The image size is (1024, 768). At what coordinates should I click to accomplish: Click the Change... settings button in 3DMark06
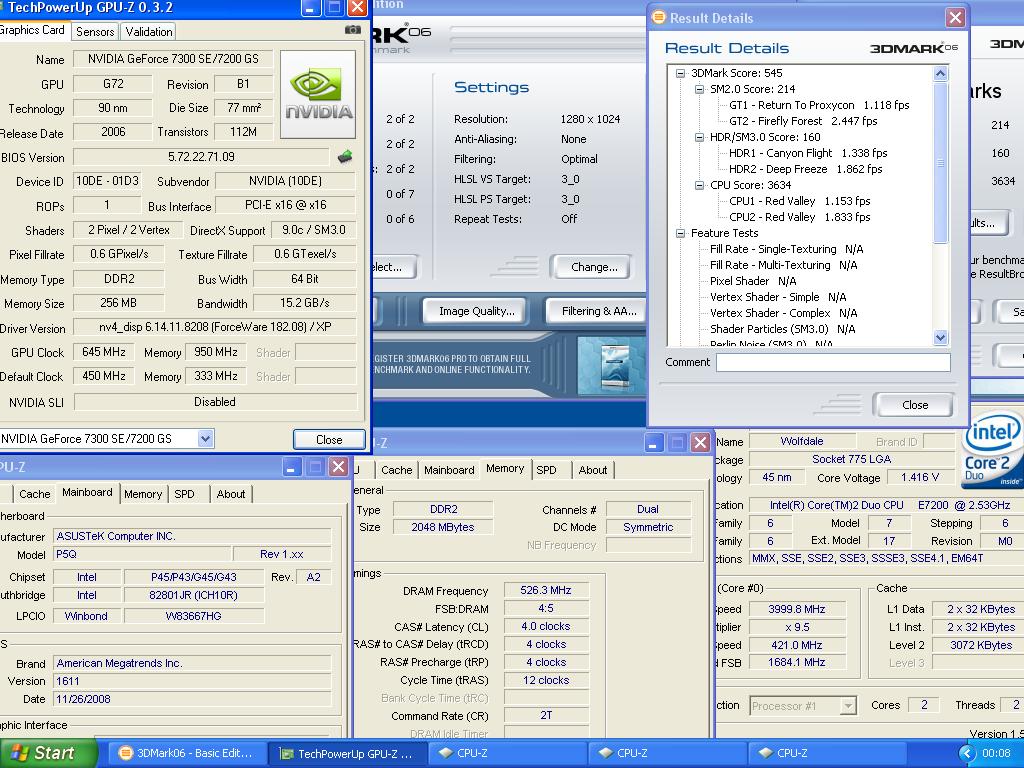coord(594,267)
